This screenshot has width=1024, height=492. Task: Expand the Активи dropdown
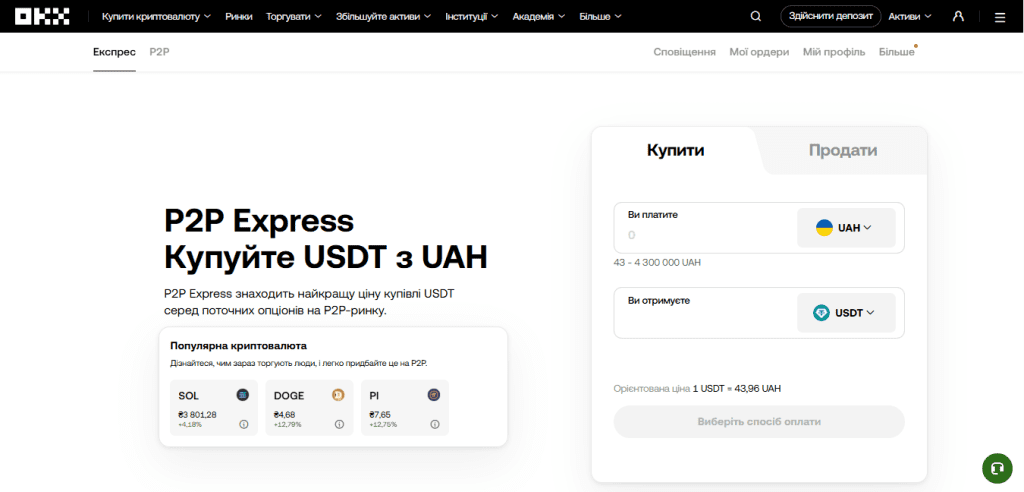point(910,16)
